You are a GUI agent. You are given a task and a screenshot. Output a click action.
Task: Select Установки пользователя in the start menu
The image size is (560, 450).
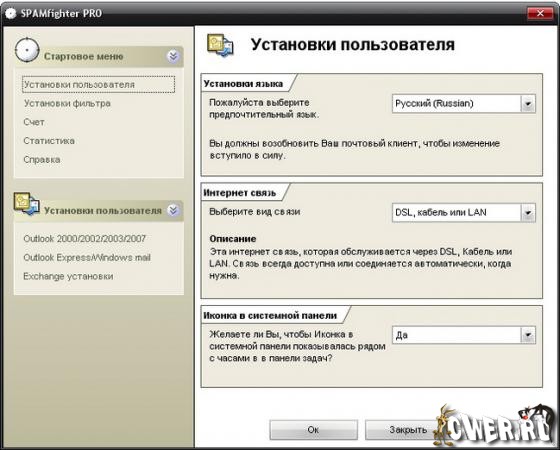99,85
